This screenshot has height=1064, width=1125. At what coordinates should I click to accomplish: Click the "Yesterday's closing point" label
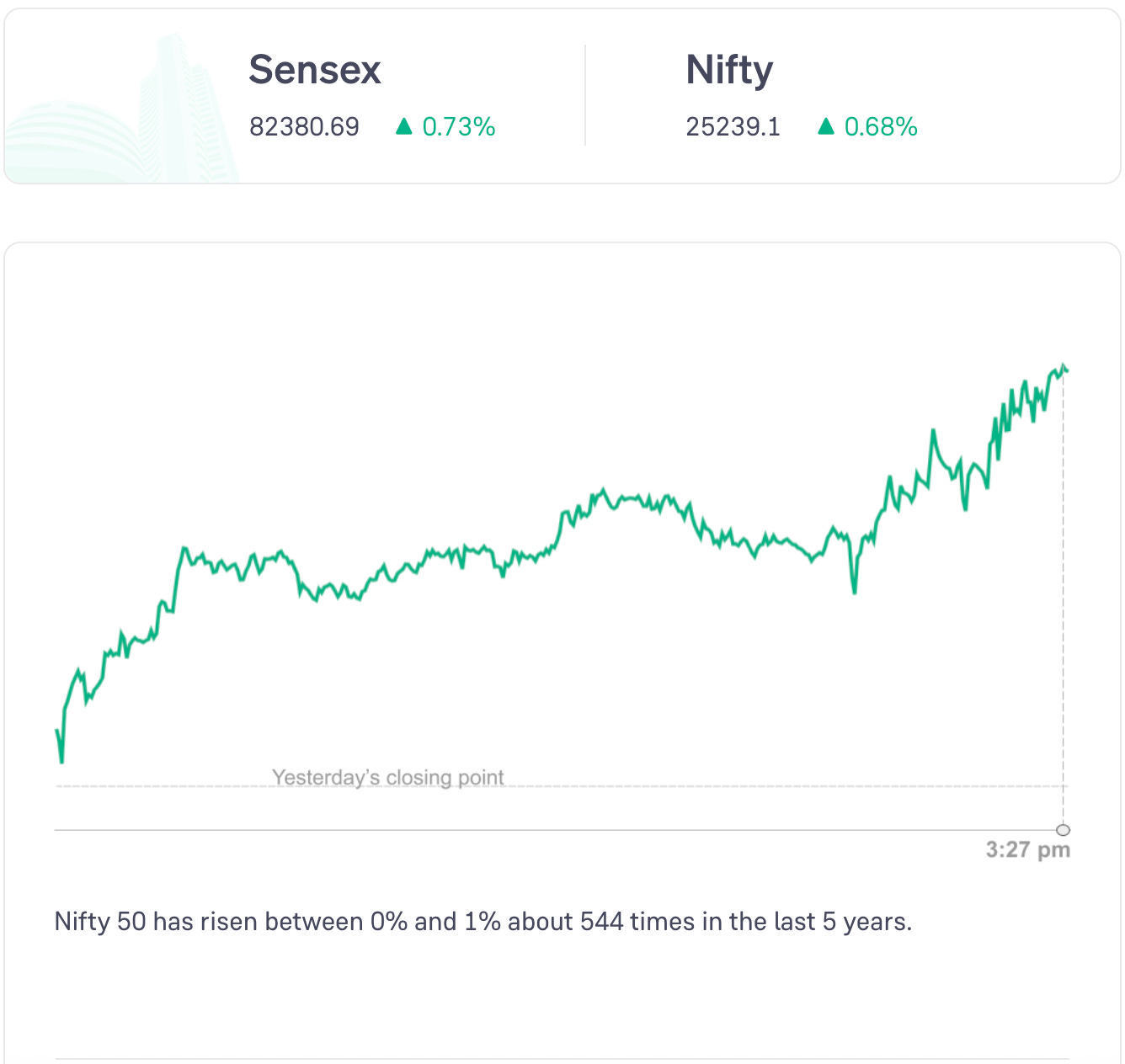click(388, 777)
